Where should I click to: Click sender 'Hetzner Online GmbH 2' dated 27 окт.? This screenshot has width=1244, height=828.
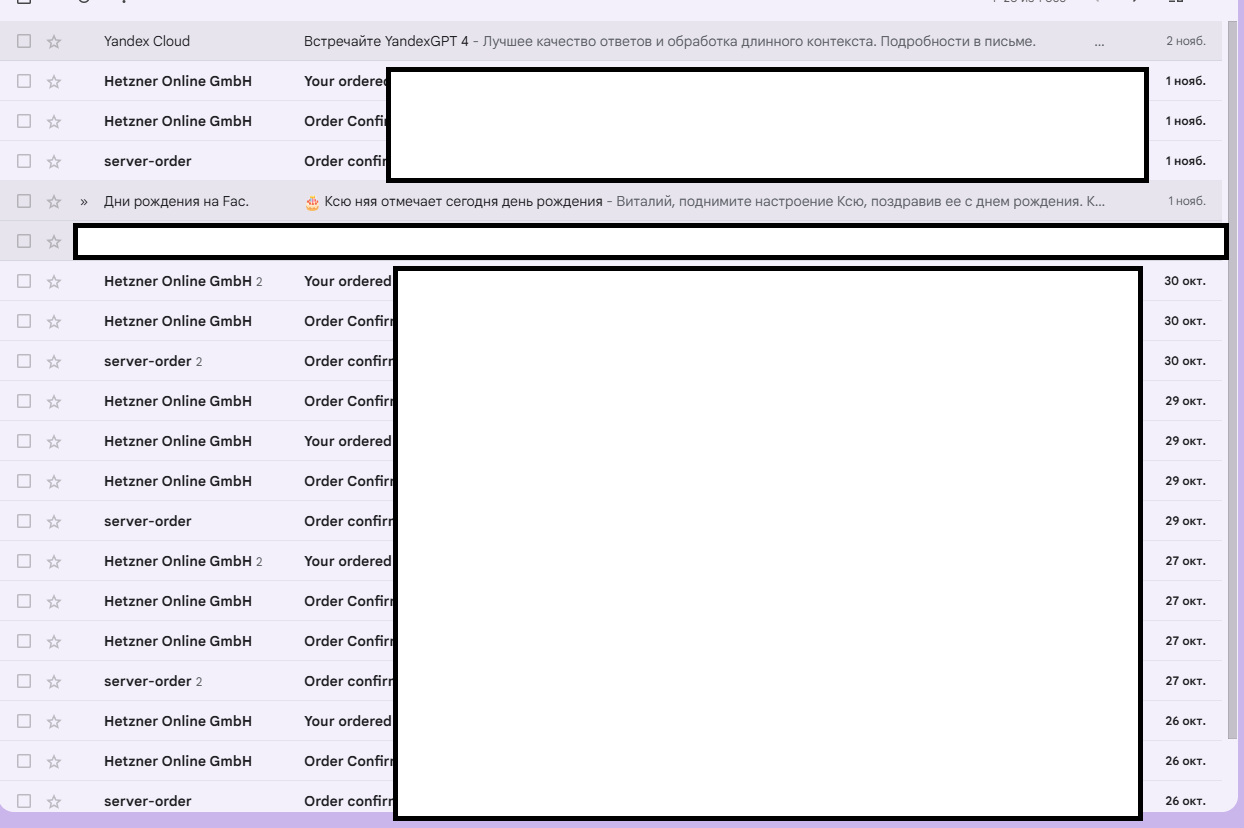tap(183, 561)
